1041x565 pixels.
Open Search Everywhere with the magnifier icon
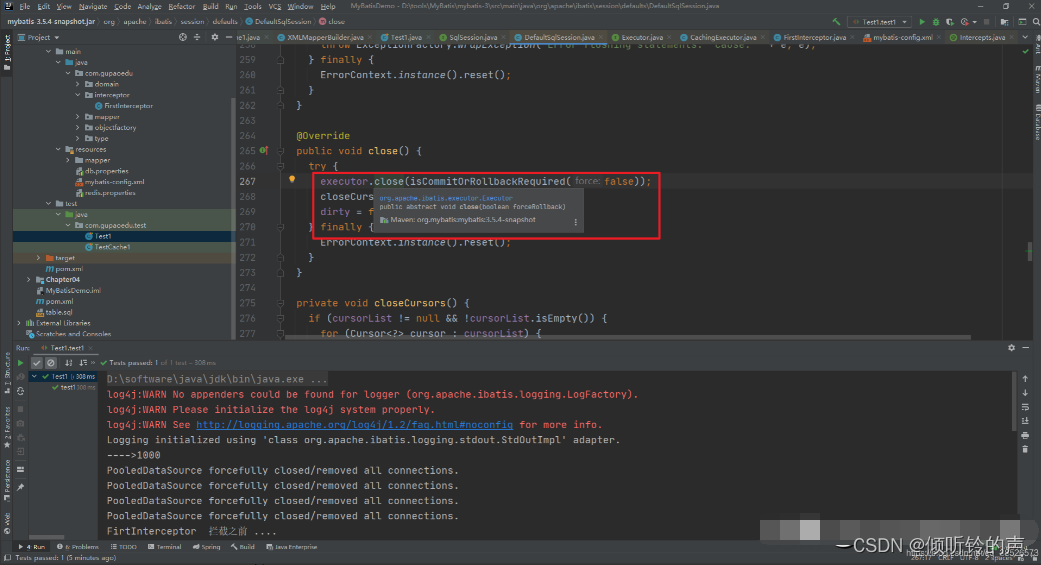click(1036, 22)
